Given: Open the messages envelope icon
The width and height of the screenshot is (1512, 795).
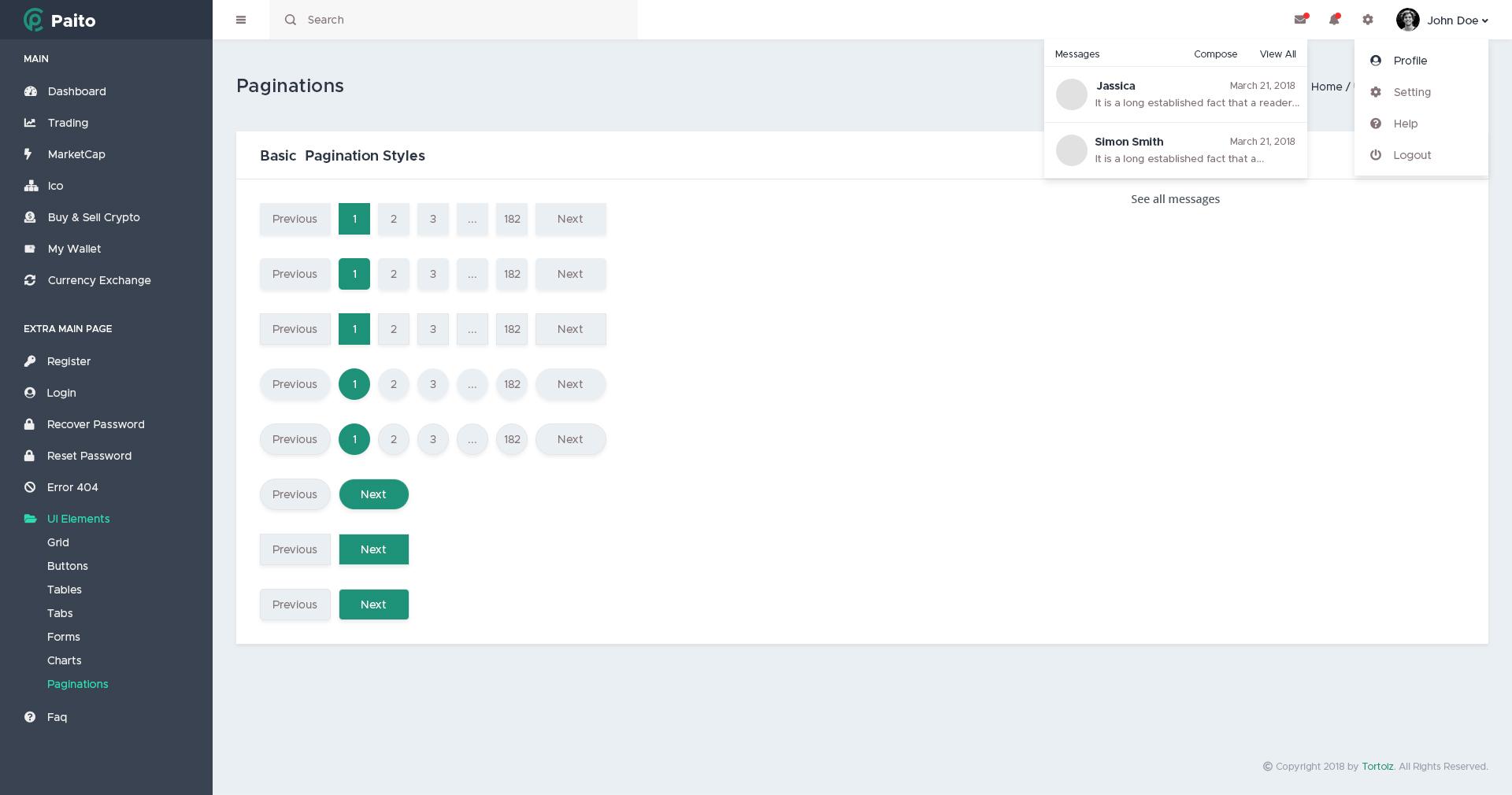Looking at the screenshot, I should 1299,20.
